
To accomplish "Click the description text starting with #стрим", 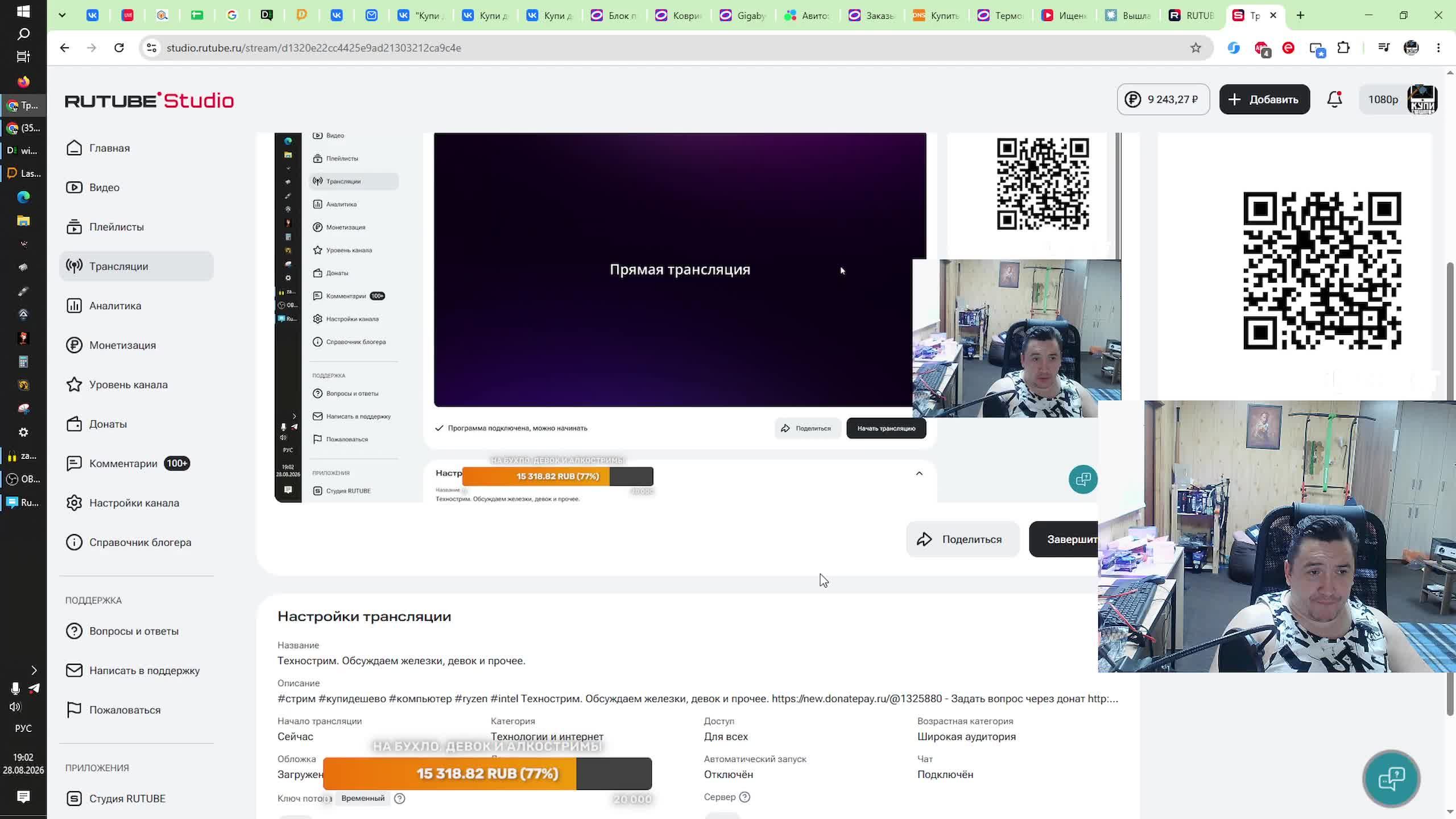I will pos(698,698).
